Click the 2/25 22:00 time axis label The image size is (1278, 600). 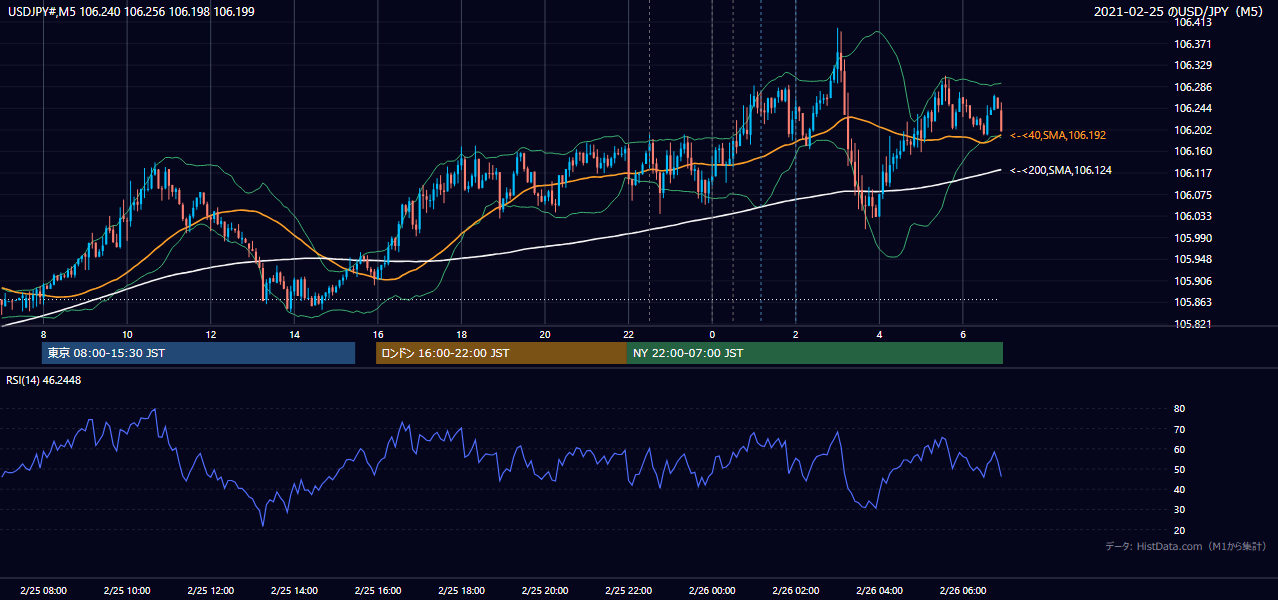[629, 590]
